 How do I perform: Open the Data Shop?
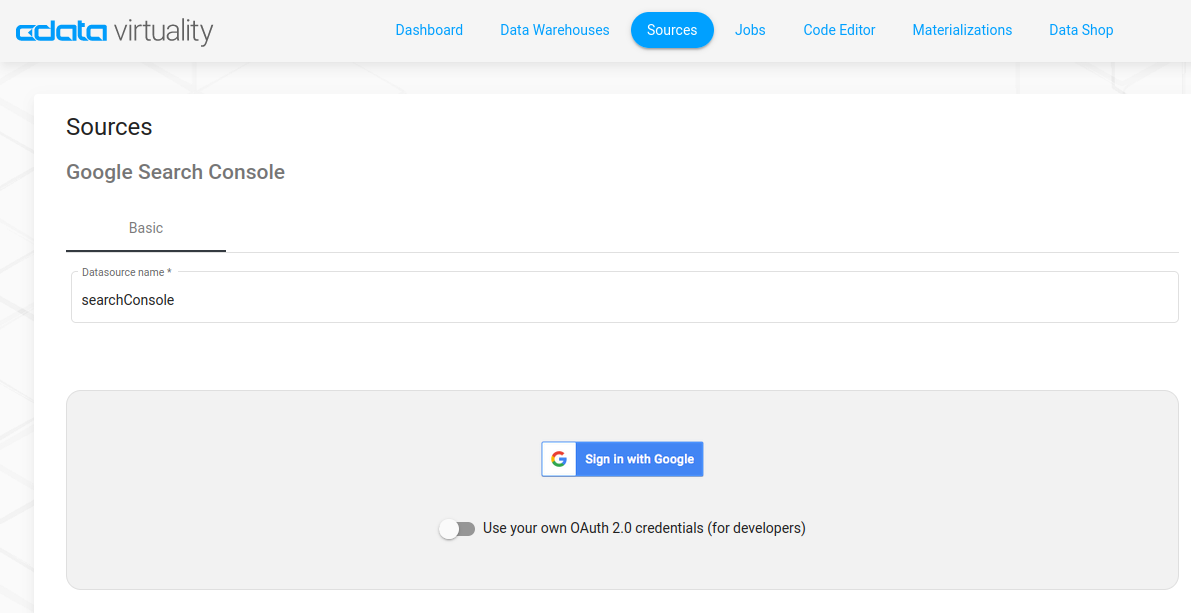1080,30
